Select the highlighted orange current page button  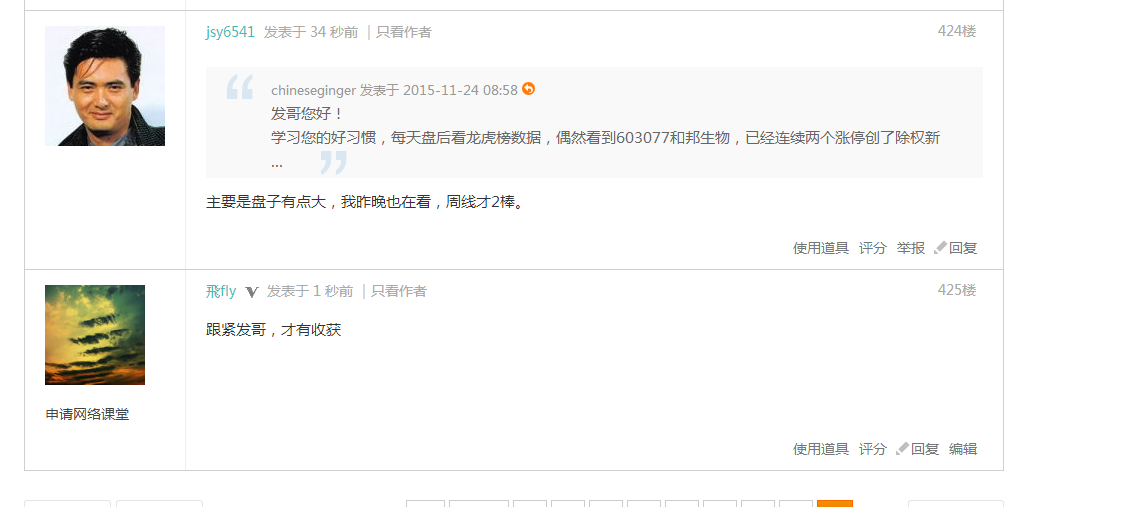point(834,503)
